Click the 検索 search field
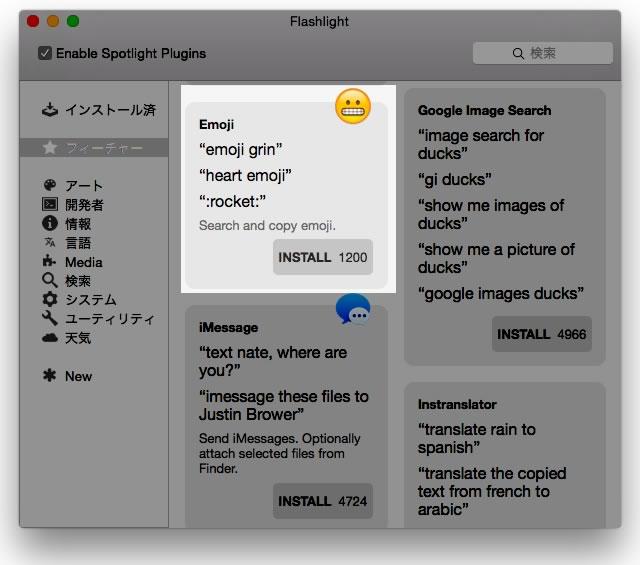 click(542, 53)
